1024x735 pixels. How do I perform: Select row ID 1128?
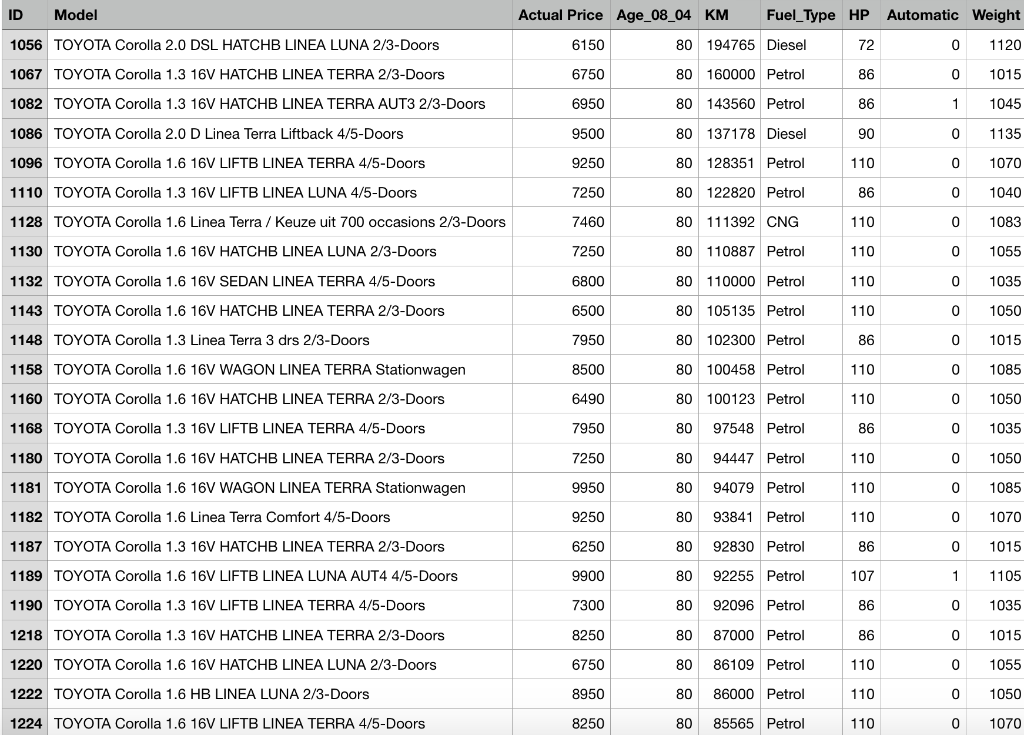24,222
